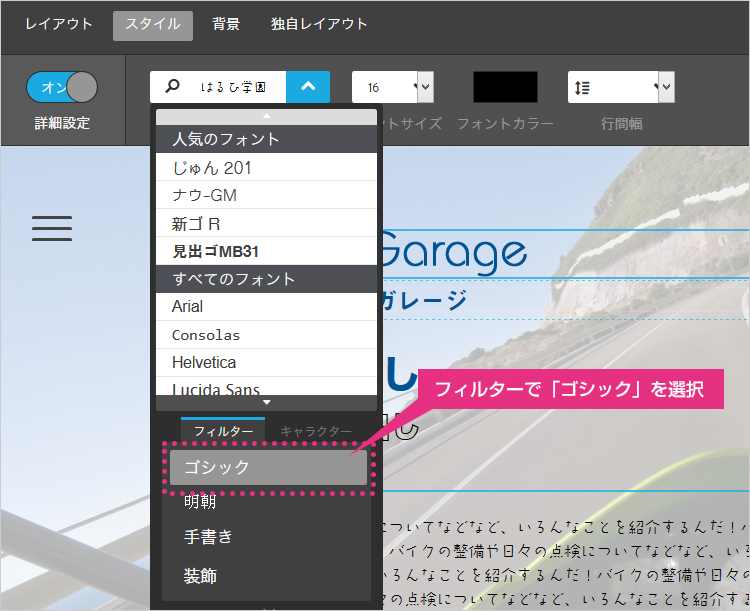
Task: Toggle the 詳細設定 switch off
Action: (x=62, y=87)
